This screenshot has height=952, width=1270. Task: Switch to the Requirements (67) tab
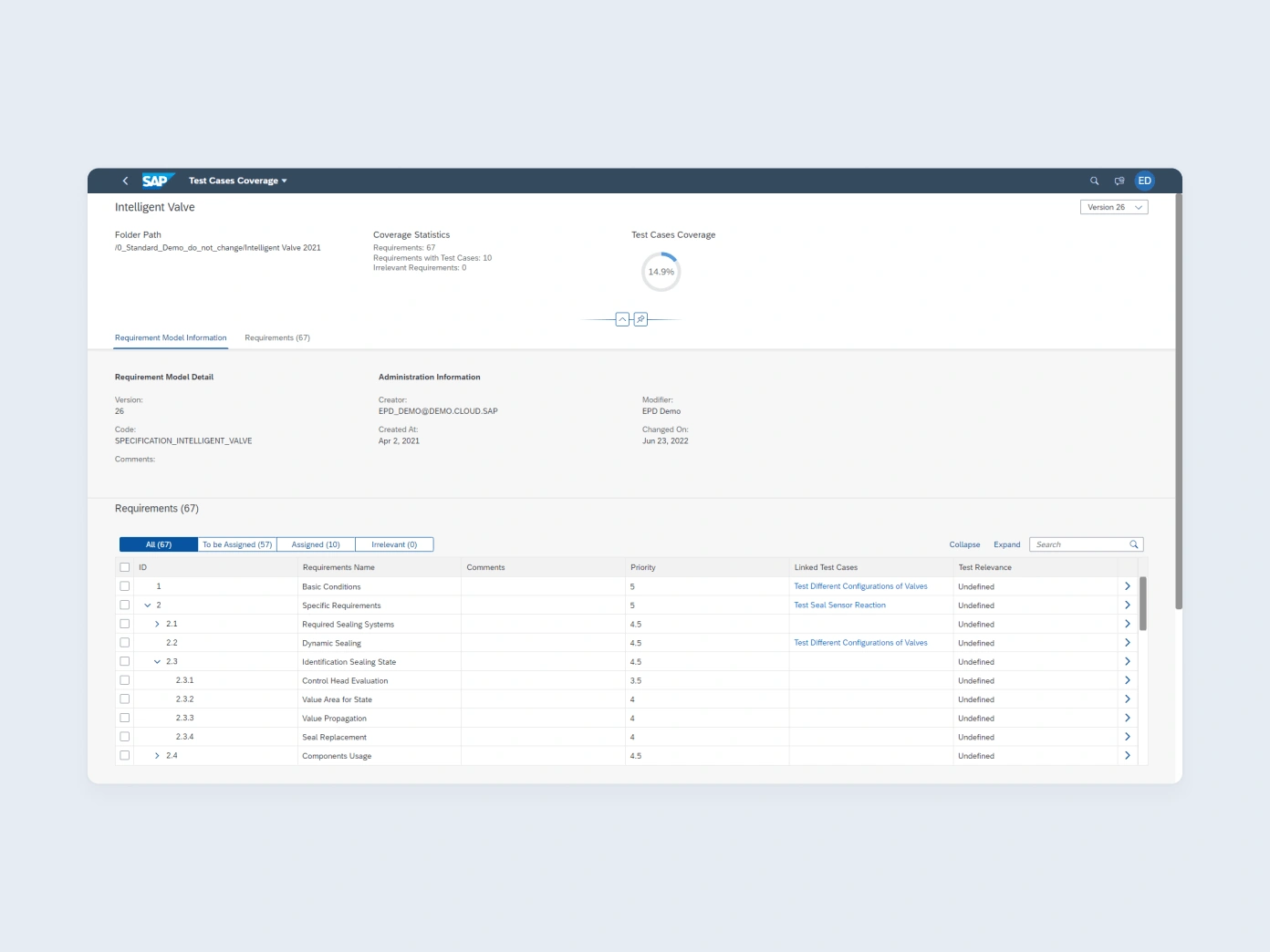pos(277,337)
